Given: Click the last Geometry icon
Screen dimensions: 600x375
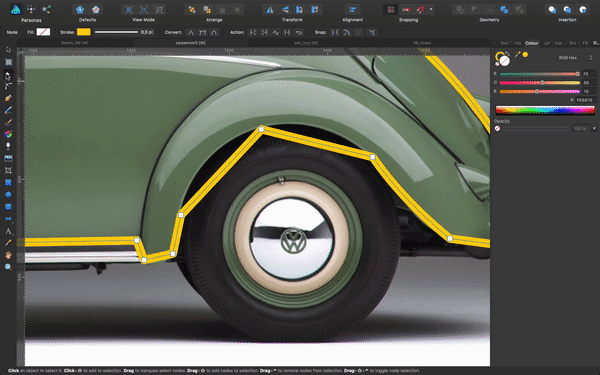Looking at the screenshot, I should tap(519, 10).
